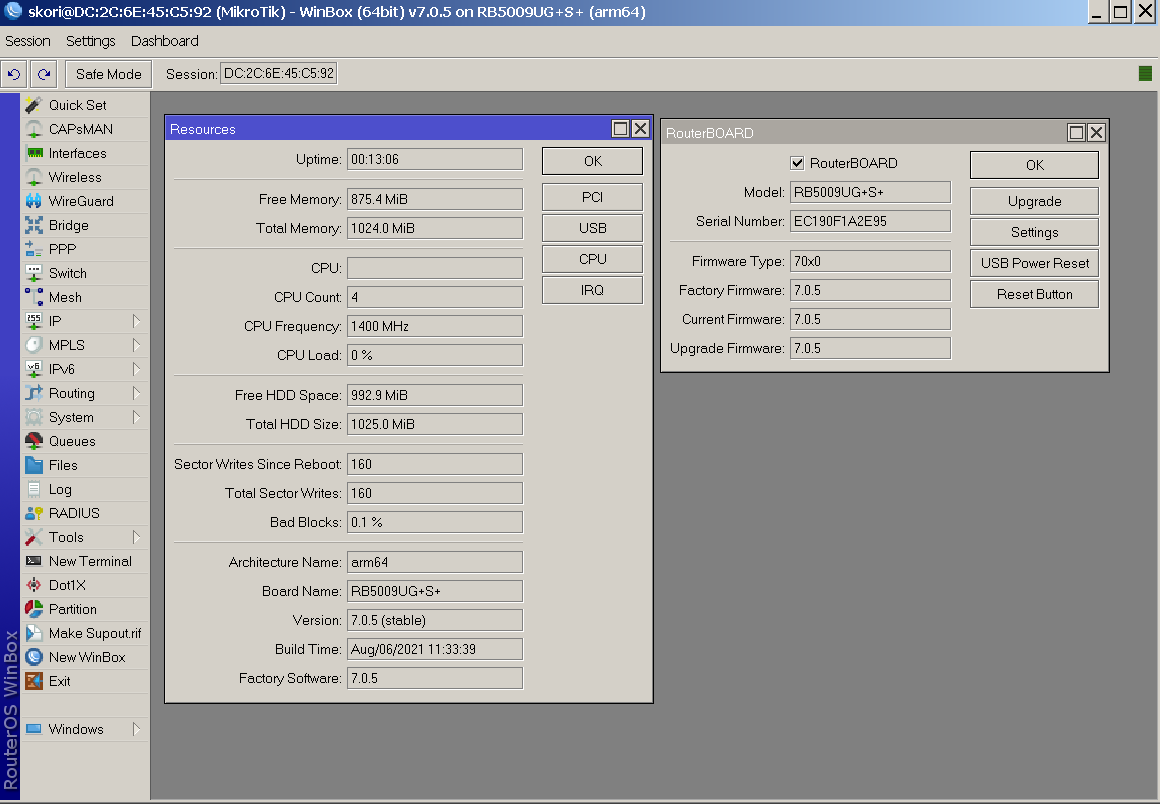The height and width of the screenshot is (804, 1160).
Task: Toggle Safe Mode on
Action: click(x=109, y=74)
